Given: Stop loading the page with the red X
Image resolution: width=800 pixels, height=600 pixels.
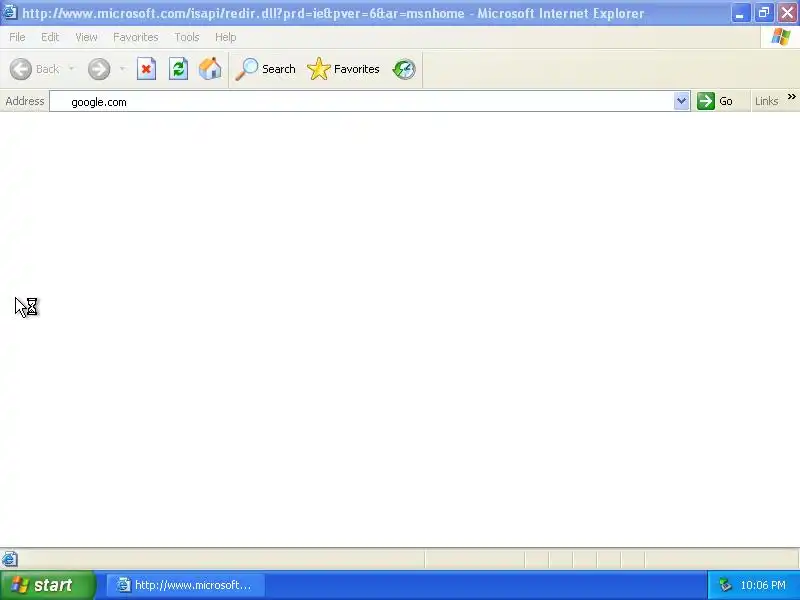Looking at the screenshot, I should point(146,69).
